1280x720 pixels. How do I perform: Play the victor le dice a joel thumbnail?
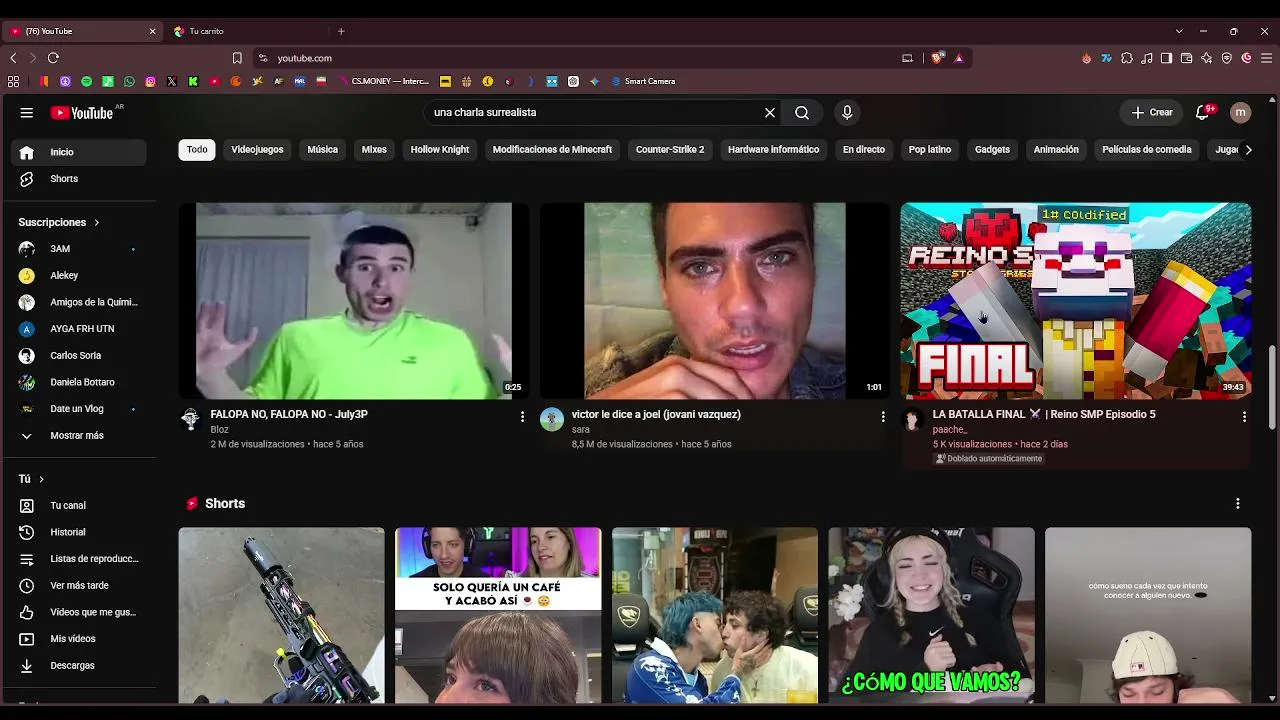tap(715, 301)
